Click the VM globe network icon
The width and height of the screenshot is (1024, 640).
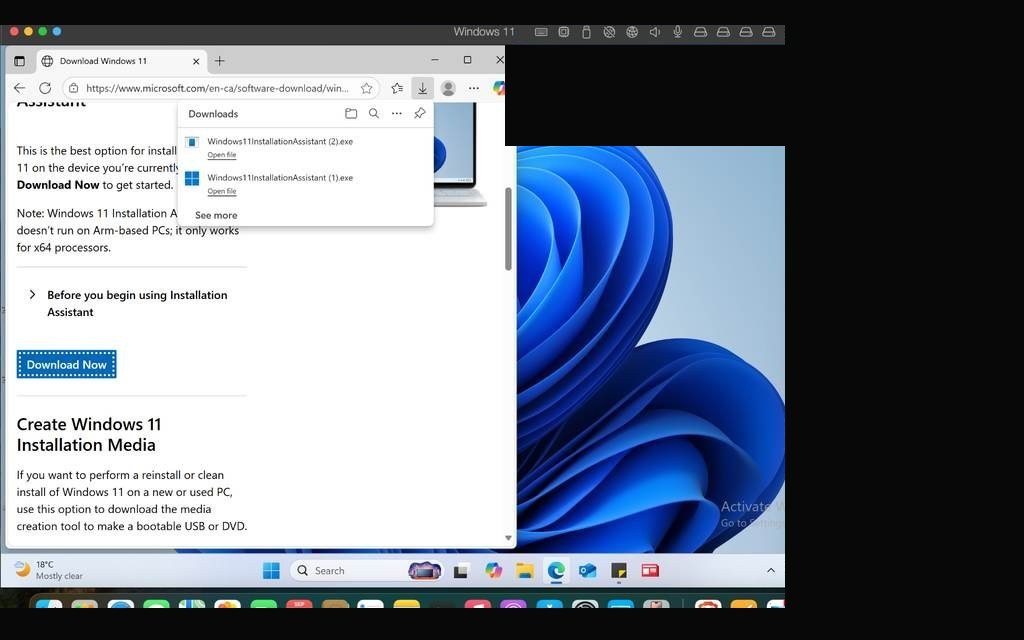(632, 32)
